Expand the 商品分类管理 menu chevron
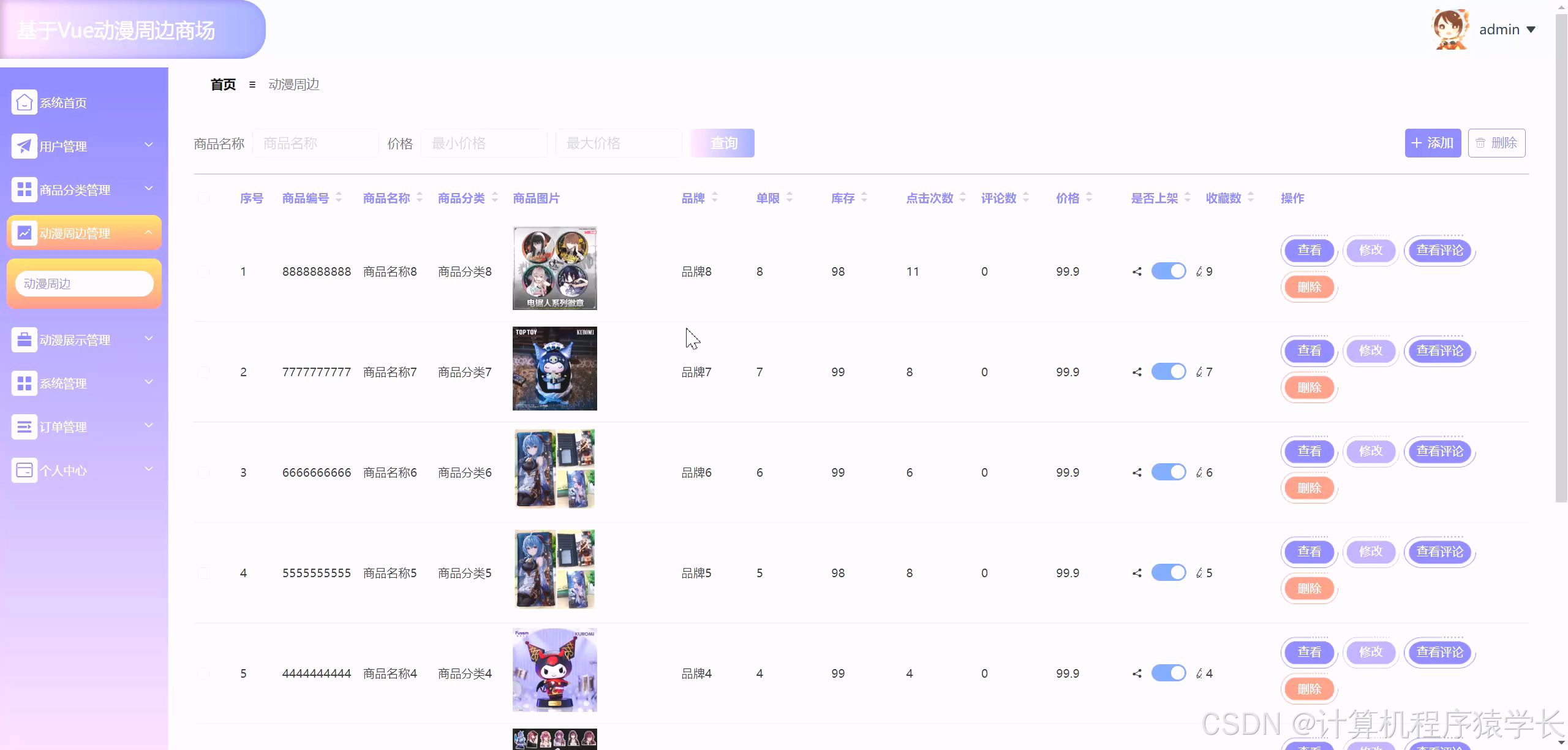This screenshot has height=750, width=1568. click(149, 188)
